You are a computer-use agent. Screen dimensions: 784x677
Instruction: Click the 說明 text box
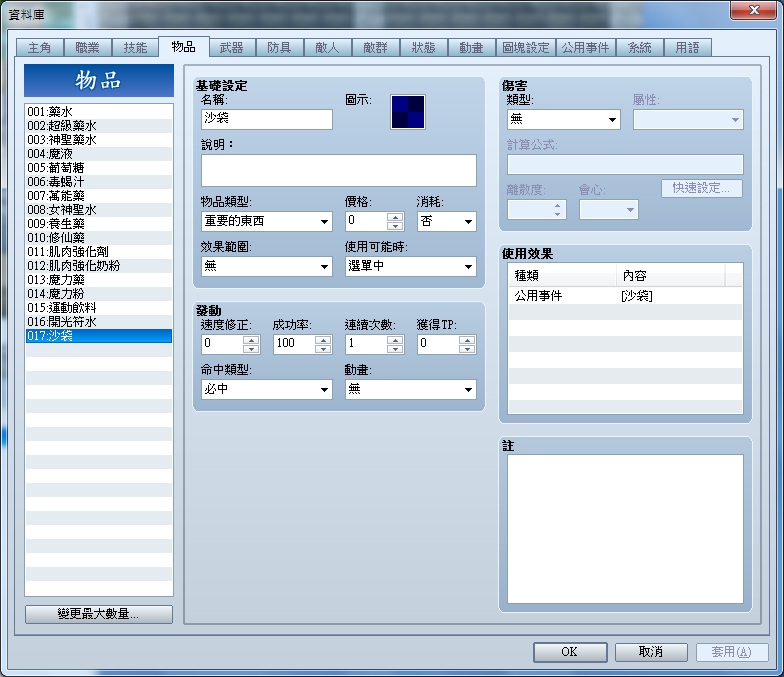[x=338, y=170]
